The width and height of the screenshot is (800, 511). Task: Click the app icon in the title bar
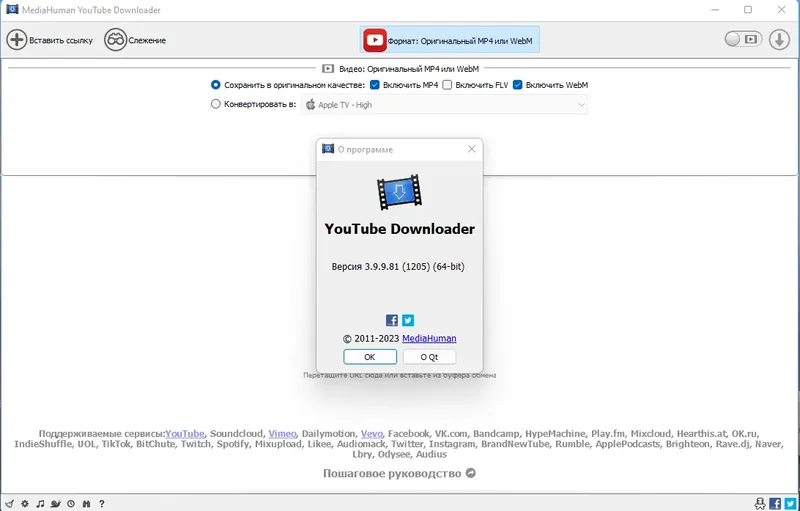(12, 9)
